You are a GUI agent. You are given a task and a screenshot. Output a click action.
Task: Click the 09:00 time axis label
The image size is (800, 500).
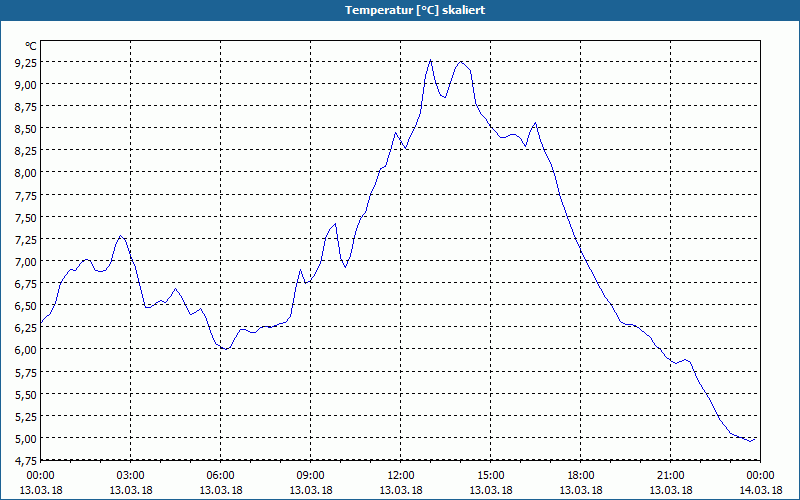[x=311, y=476]
